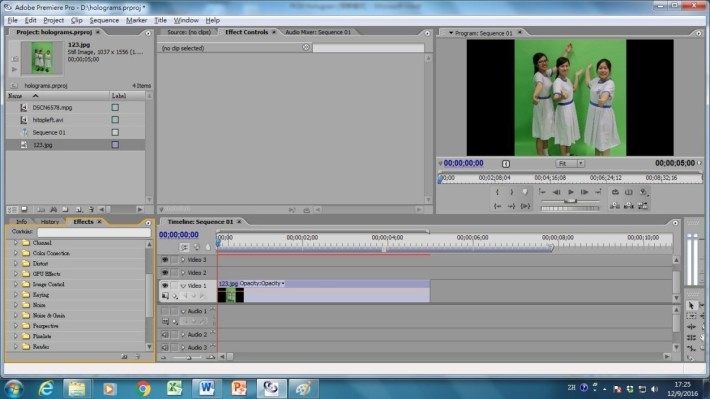The width and height of the screenshot is (710, 399).
Task: Open the Sequence menu
Action: coord(104,20)
